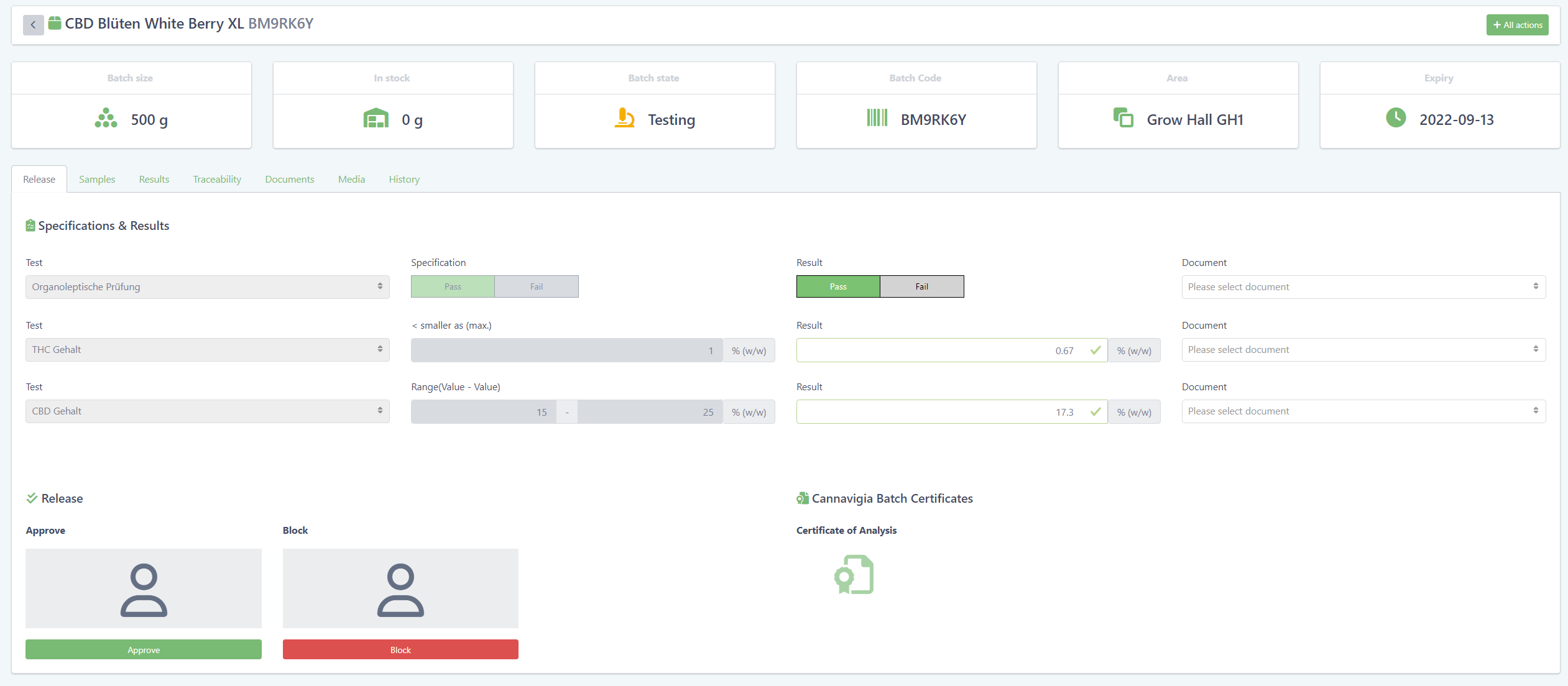The image size is (1568, 686).
Task: Open the Samples tab
Action: [97, 180]
